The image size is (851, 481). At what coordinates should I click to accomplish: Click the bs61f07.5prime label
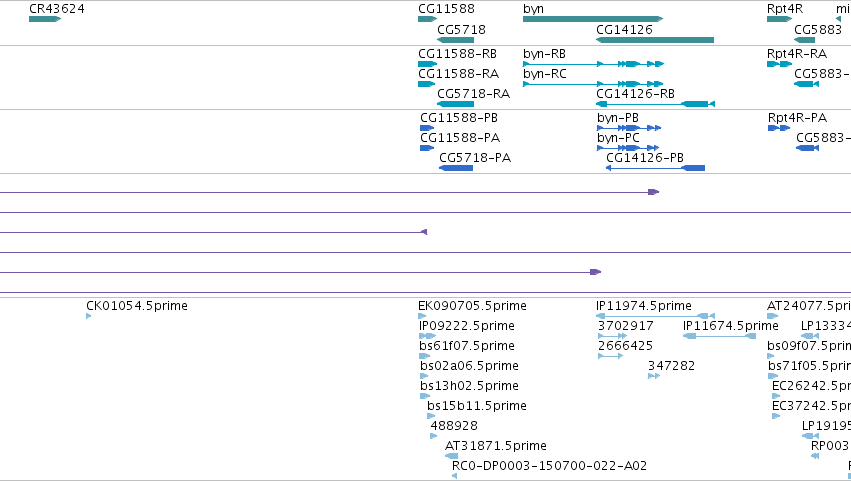coord(467,346)
